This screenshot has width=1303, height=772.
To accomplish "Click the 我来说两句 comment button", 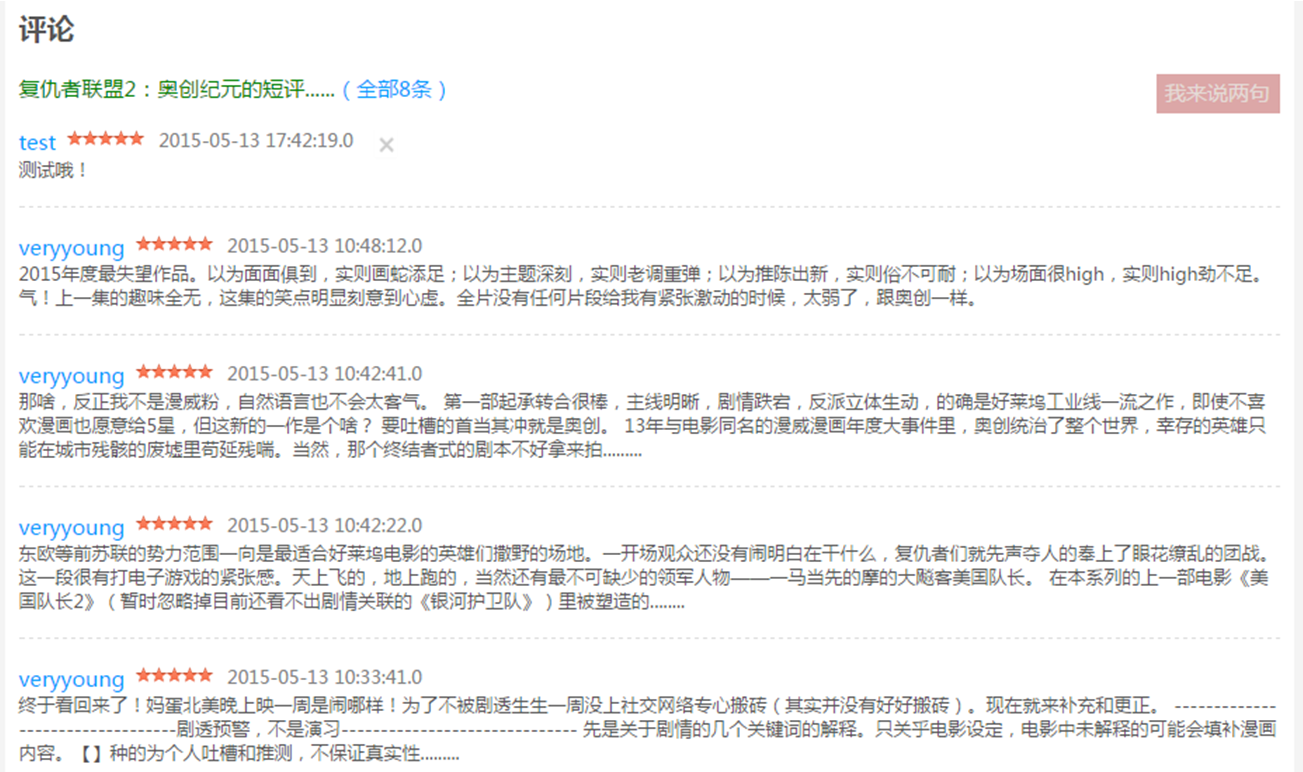I will (x=1217, y=94).
